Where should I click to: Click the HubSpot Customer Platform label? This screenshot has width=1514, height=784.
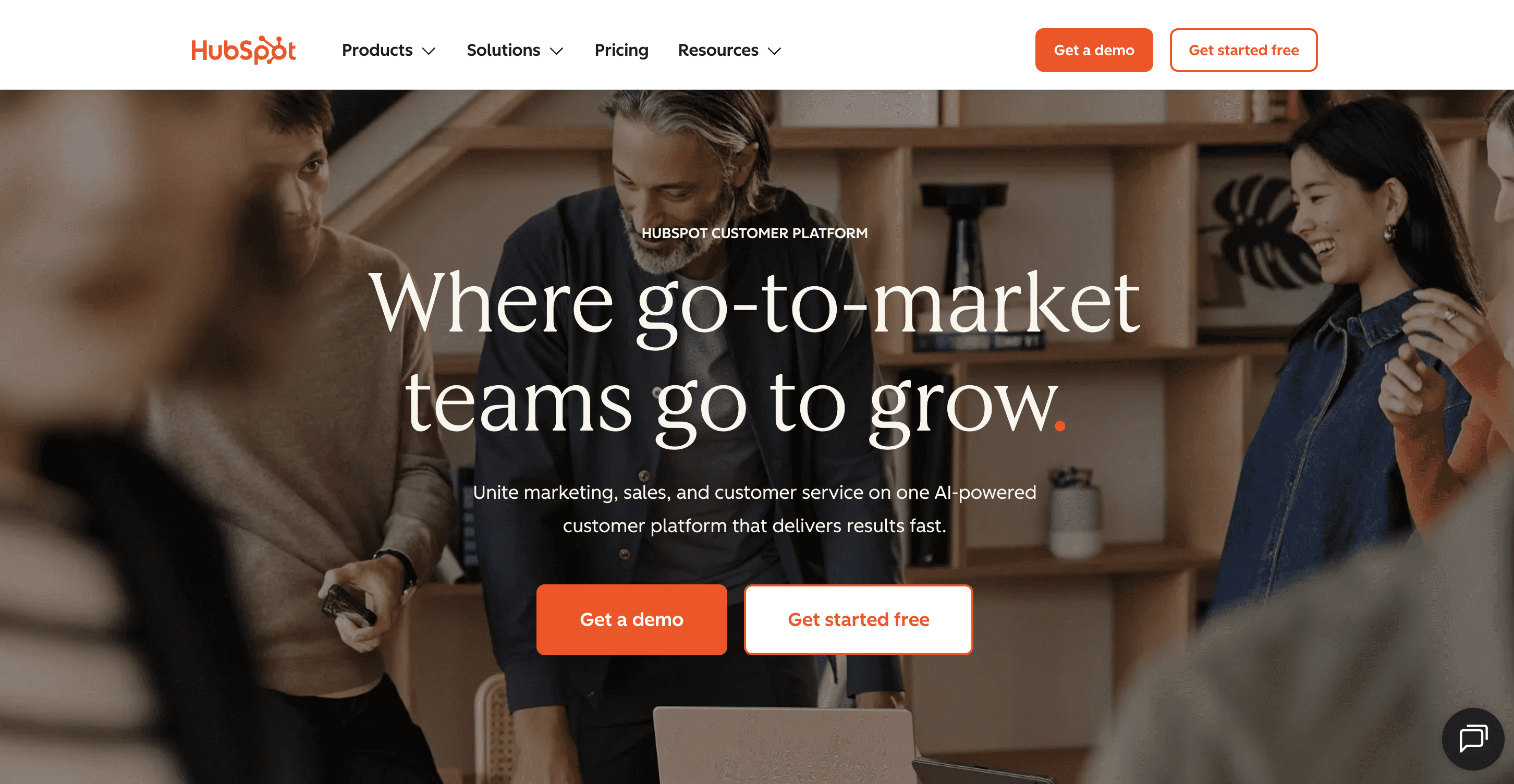[x=754, y=234]
